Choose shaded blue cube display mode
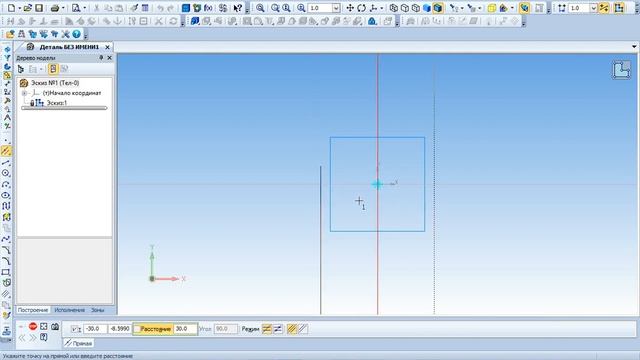Screen dimensions: 640x360 427,8
